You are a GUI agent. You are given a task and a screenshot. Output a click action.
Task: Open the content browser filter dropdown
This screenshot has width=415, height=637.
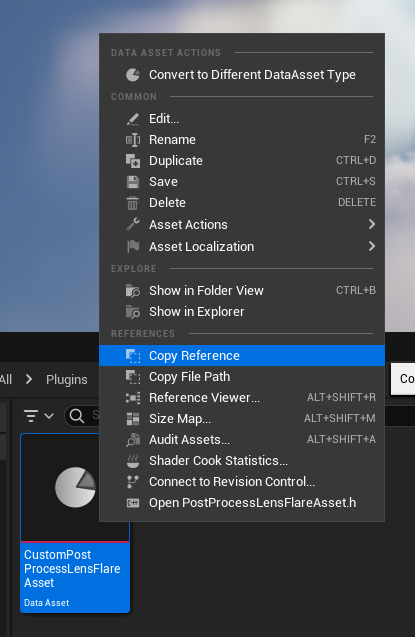38,416
